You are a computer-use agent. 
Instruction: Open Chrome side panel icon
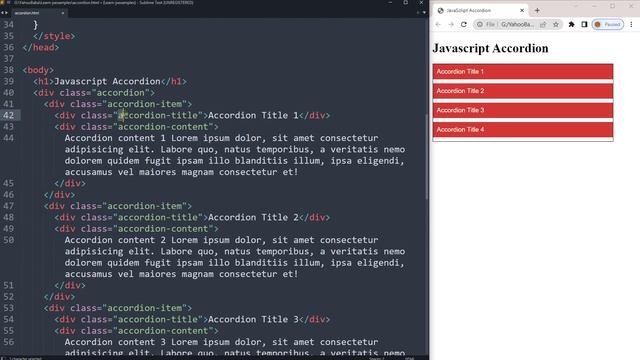tap(584, 24)
